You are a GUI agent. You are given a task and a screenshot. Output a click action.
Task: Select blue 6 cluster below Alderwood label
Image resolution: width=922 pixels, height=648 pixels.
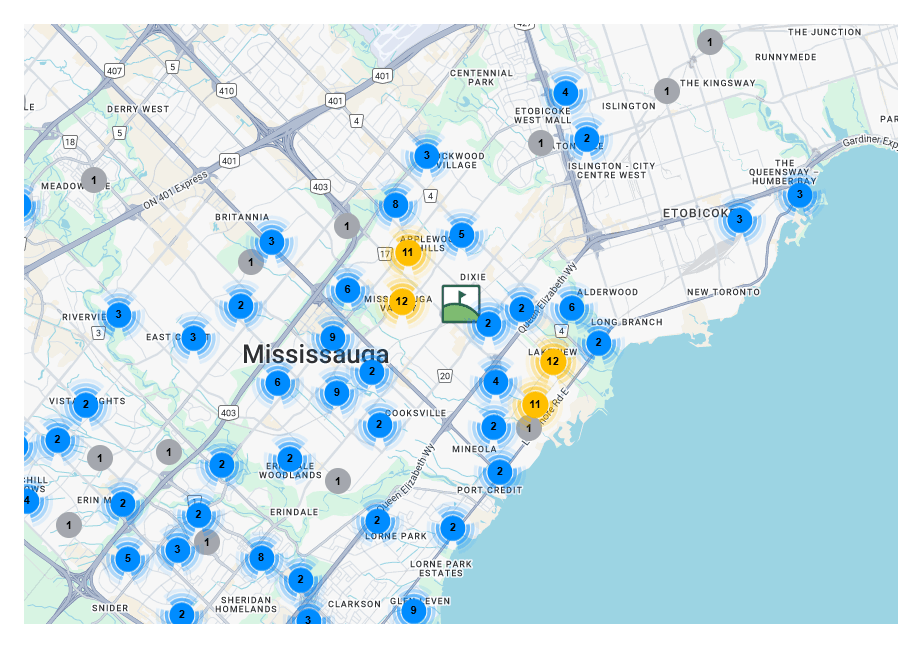tap(571, 308)
